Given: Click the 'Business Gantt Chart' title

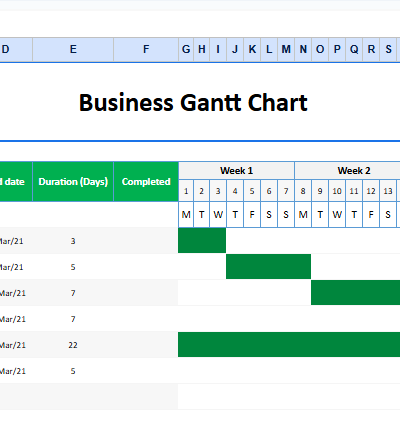Looking at the screenshot, I should click(193, 103).
